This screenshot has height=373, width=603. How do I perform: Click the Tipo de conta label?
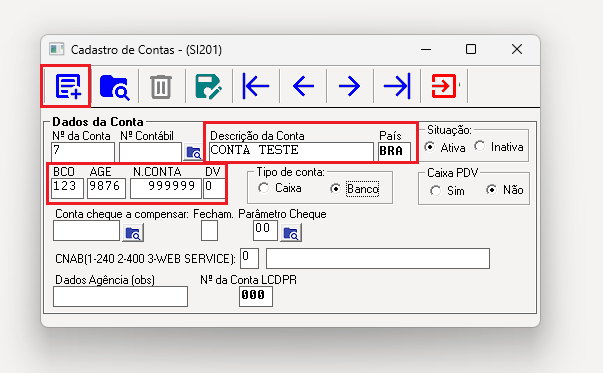[290, 172]
